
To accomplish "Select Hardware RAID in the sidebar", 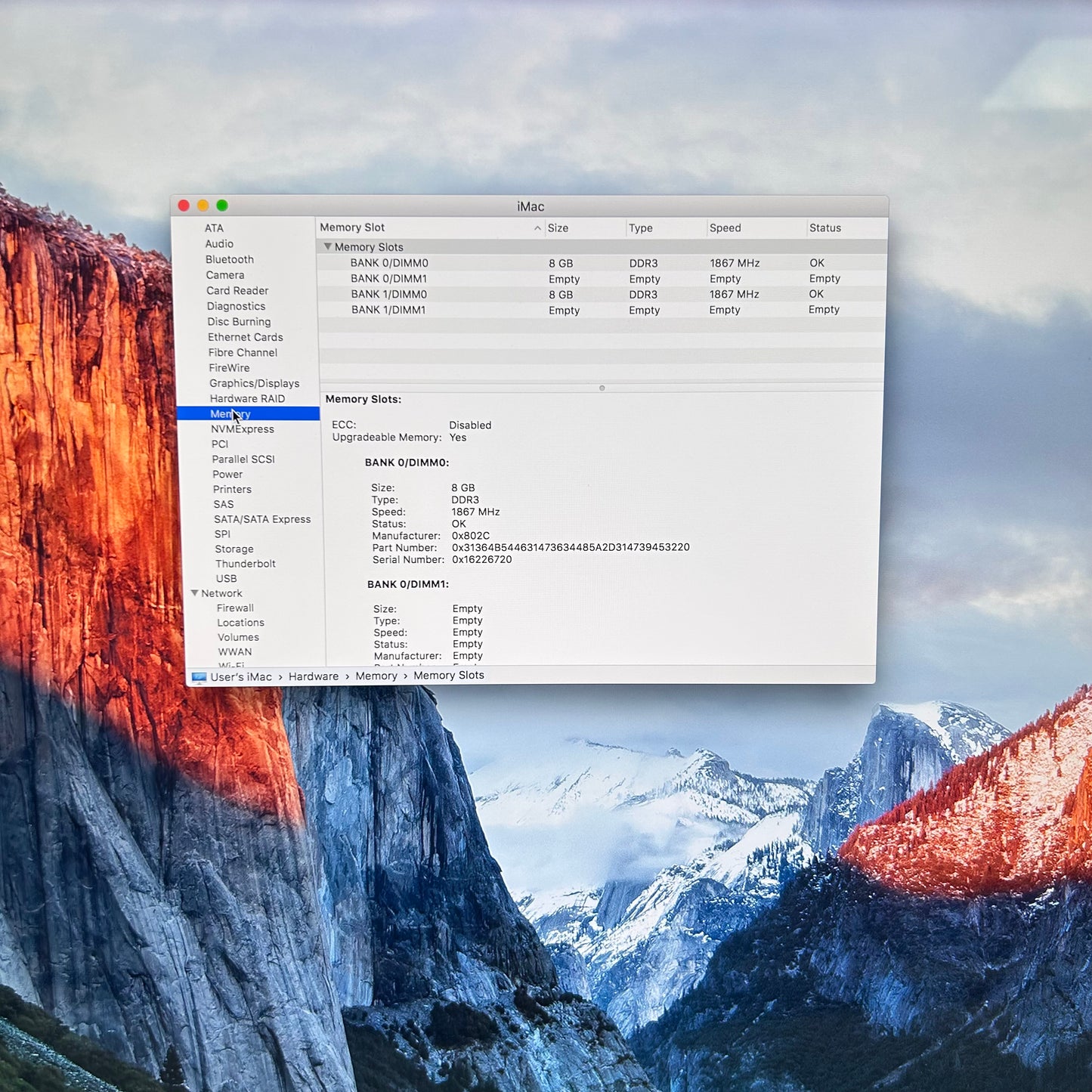I will tap(248, 399).
